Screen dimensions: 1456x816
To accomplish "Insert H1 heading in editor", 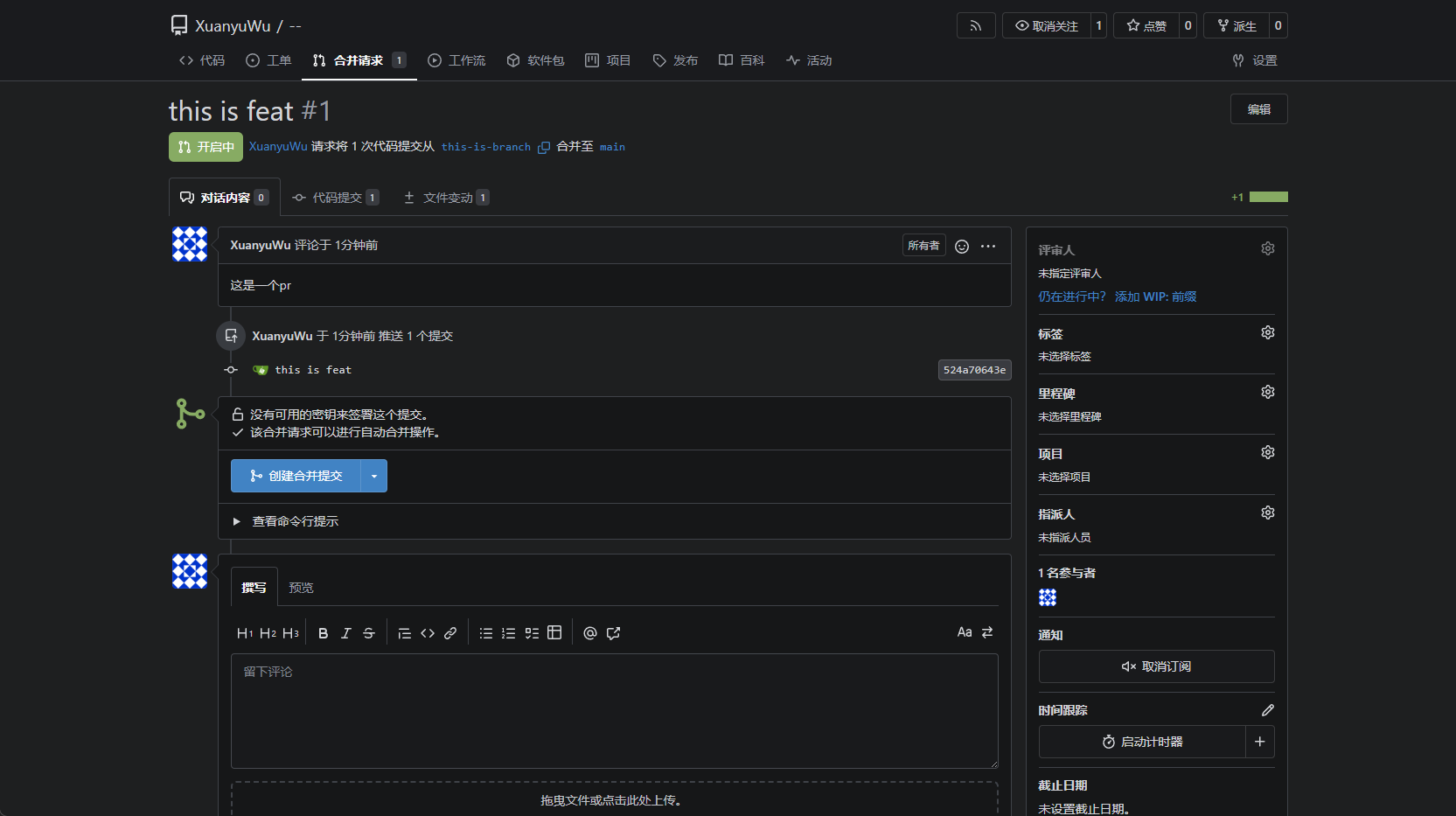I will [245, 633].
